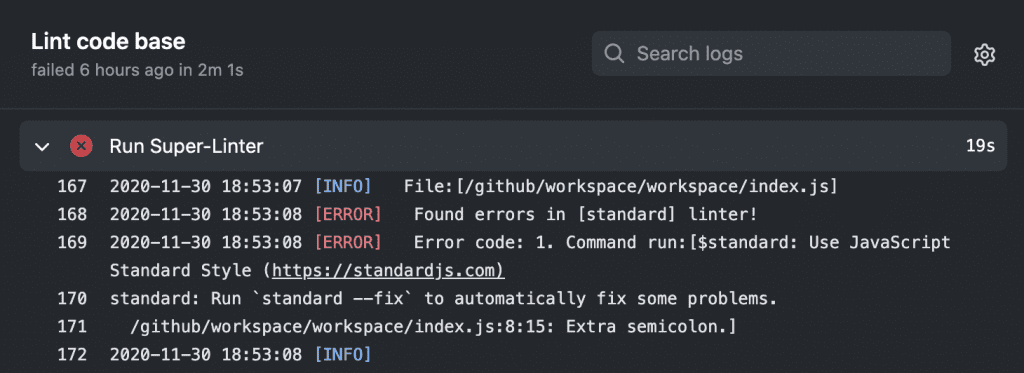This screenshot has height=373, width=1024.
Task: Select log line number 168
Action: tap(72, 214)
